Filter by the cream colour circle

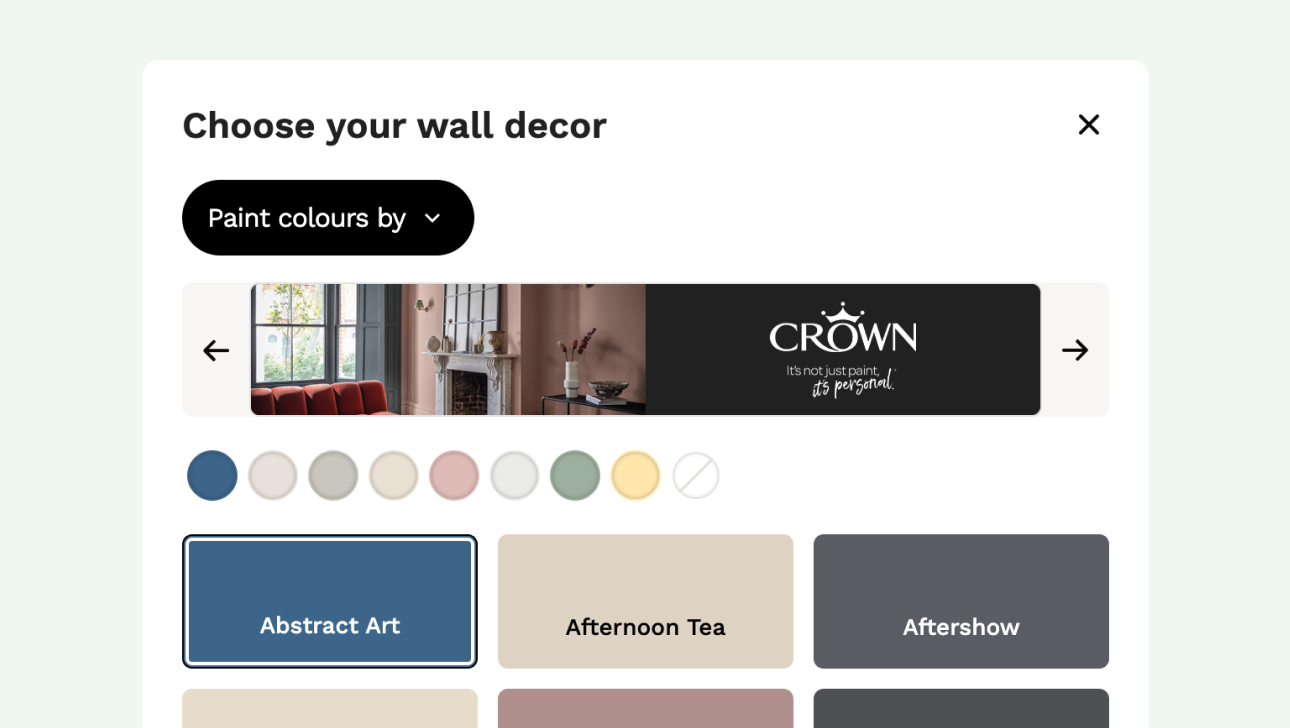point(394,475)
